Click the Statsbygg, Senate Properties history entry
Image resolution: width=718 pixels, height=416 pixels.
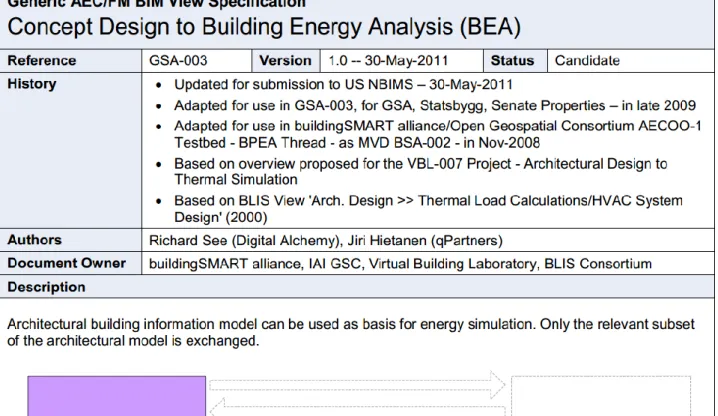tap(435, 105)
